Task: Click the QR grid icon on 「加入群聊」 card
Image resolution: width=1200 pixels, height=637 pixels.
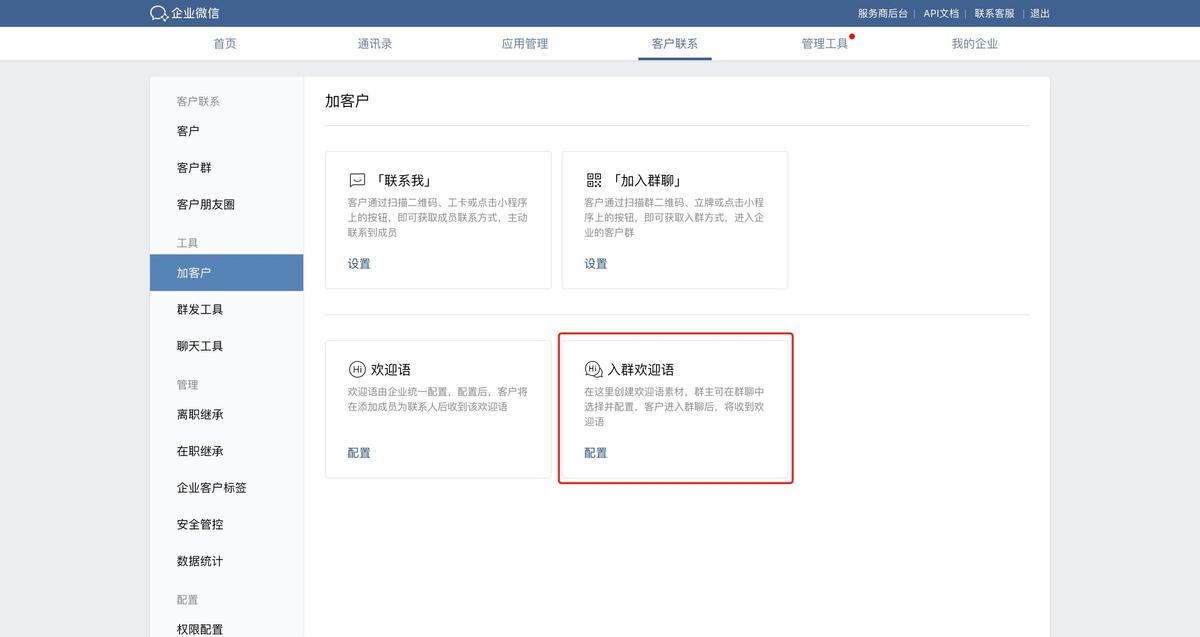Action: pyautogui.click(x=592, y=180)
